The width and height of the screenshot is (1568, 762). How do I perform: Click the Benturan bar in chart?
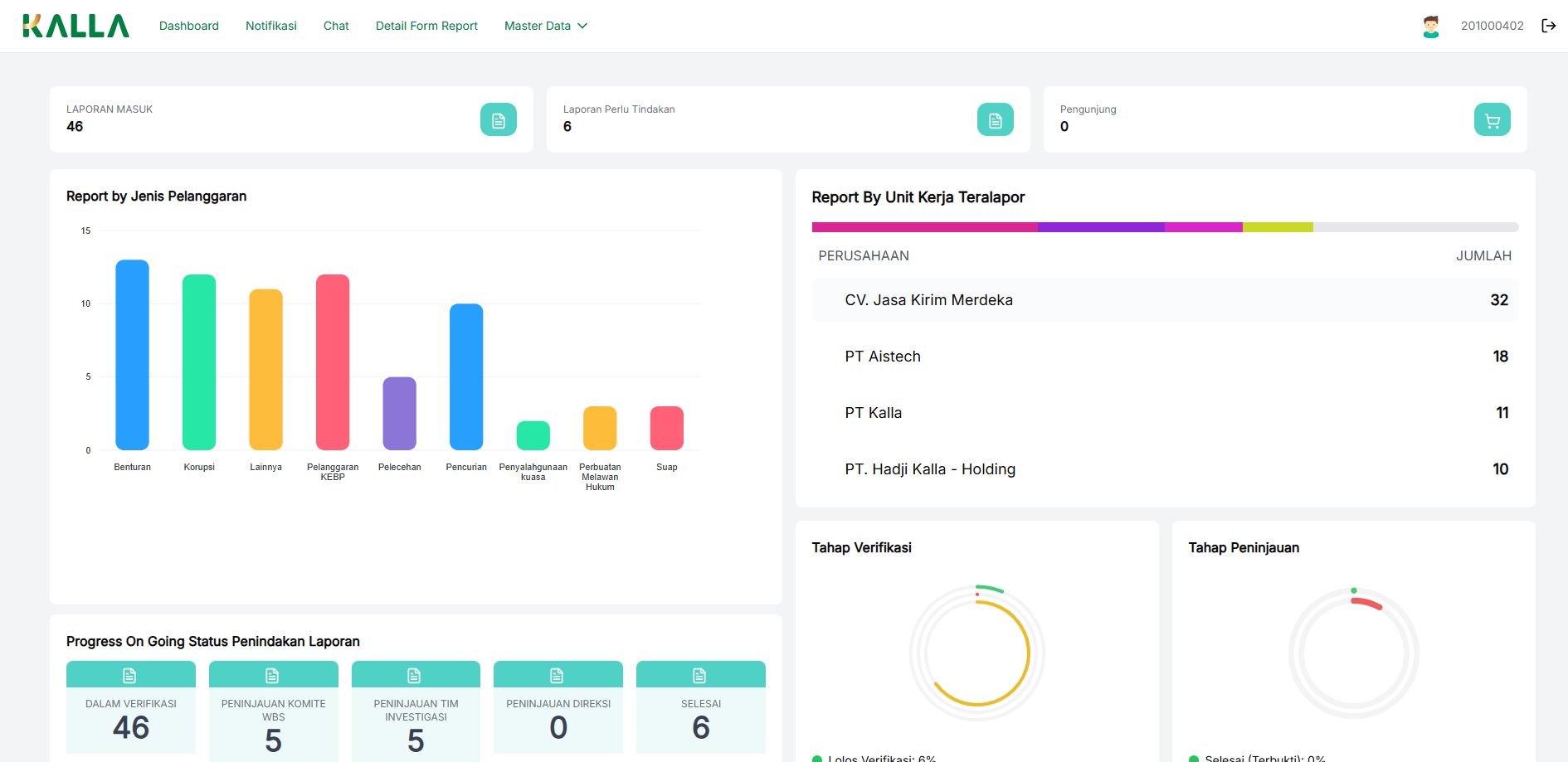point(132,355)
